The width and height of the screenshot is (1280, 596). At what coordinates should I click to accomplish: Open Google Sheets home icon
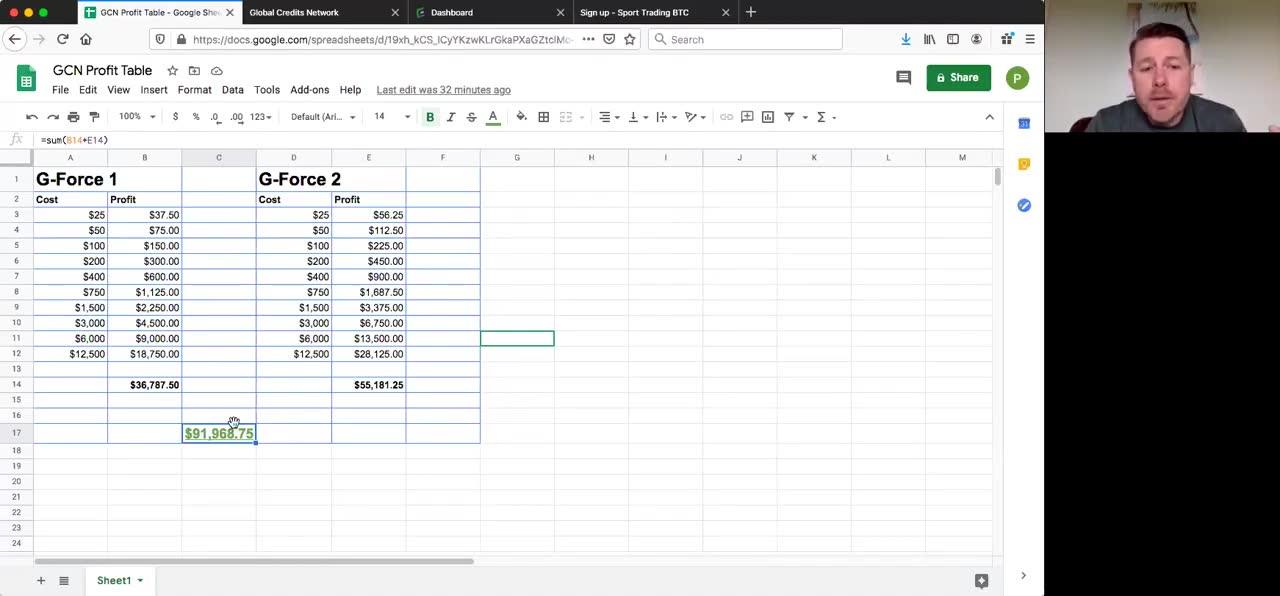pos(27,79)
